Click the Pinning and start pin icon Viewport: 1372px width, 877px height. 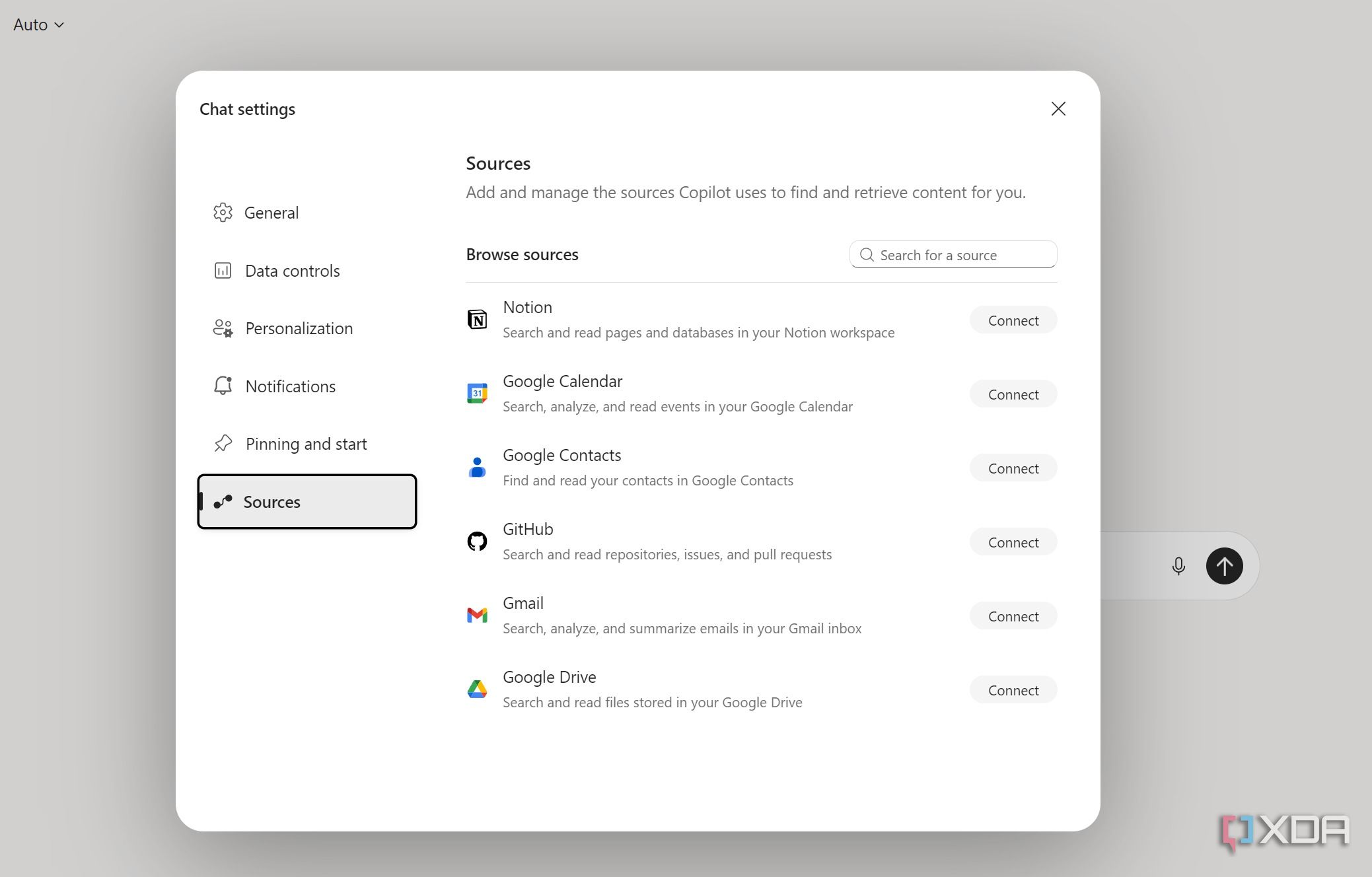click(223, 443)
